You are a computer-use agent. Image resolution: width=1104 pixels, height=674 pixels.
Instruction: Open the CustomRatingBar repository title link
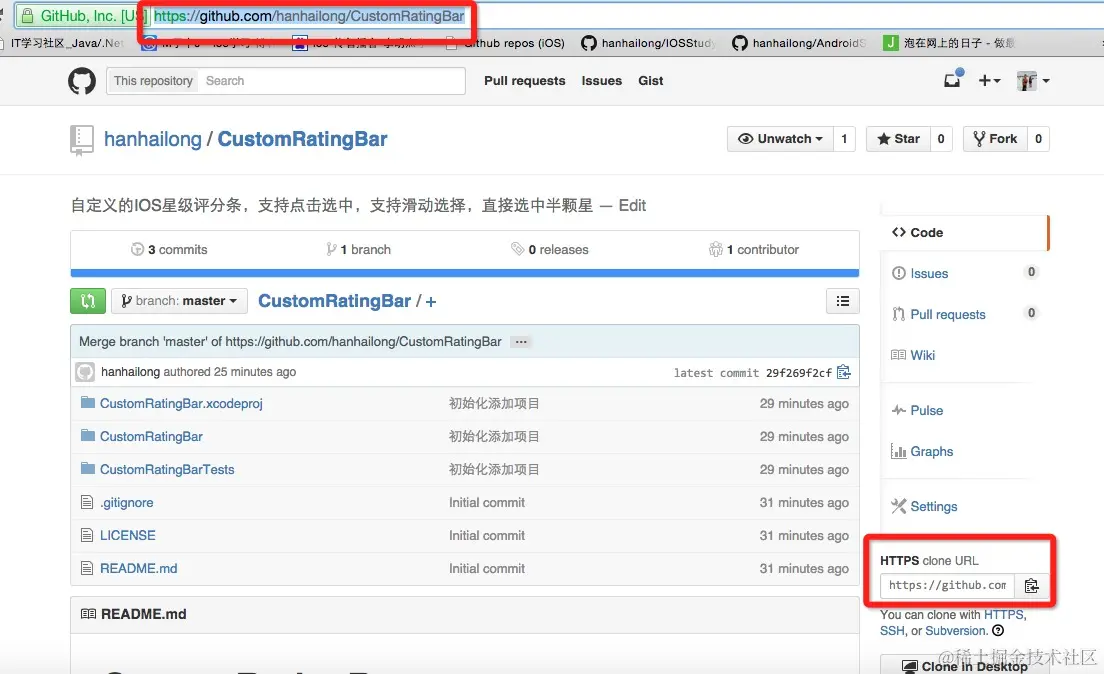click(x=302, y=139)
